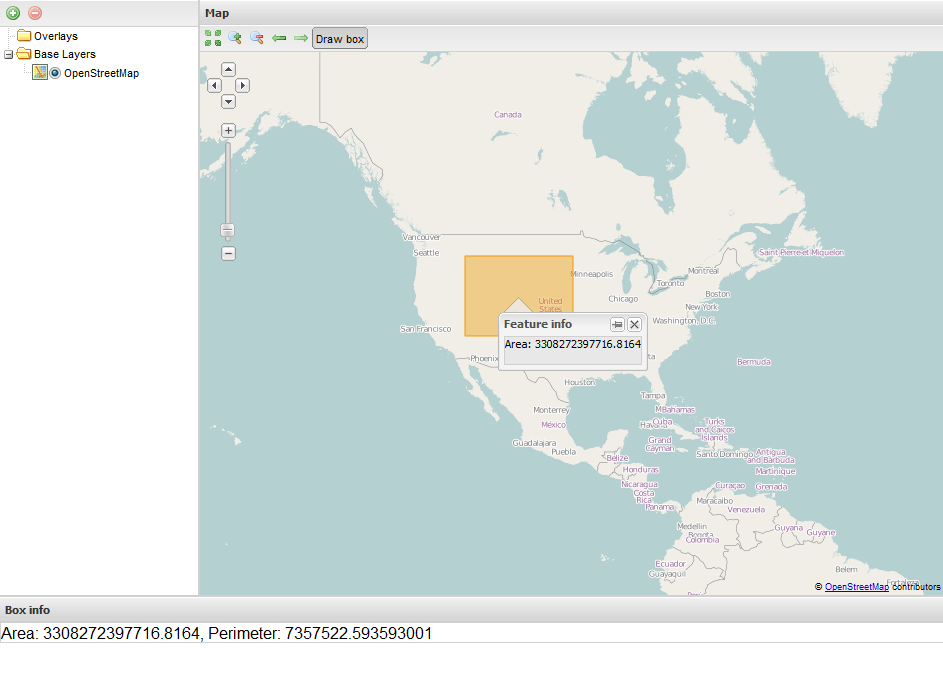This screenshot has width=943, height=694.
Task: Select the zoom out magnifier tool
Action: click(x=257, y=38)
